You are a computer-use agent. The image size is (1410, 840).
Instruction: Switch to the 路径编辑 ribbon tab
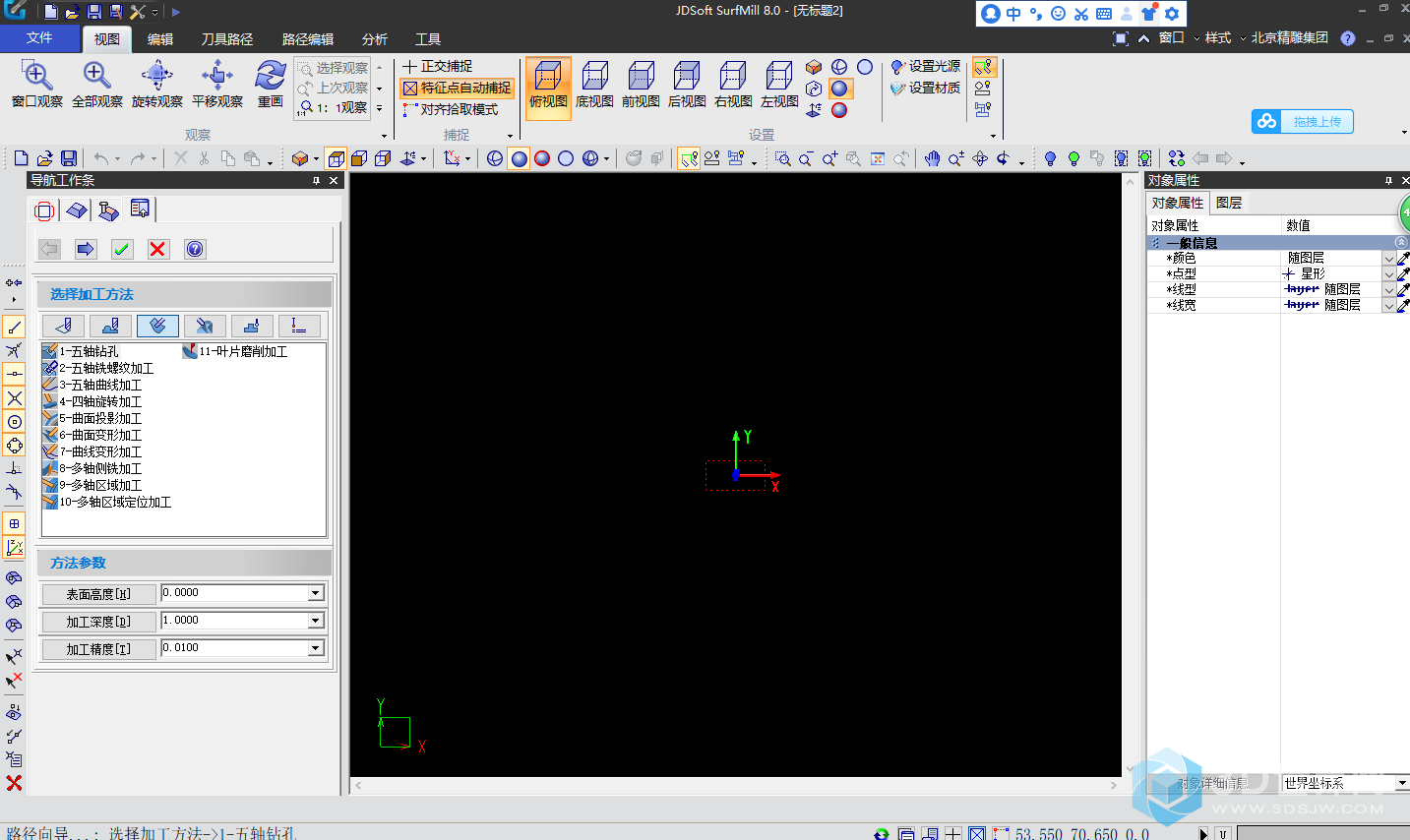[x=308, y=39]
